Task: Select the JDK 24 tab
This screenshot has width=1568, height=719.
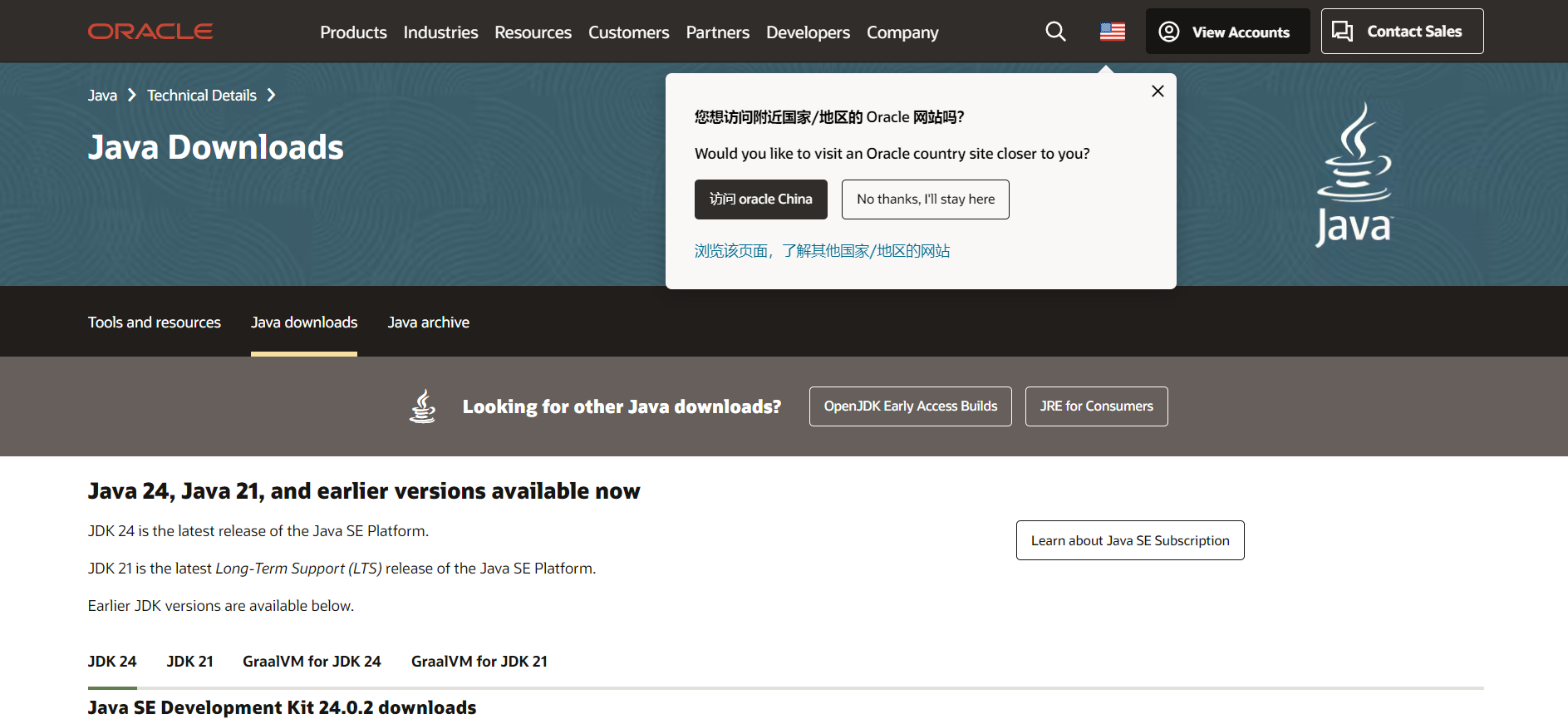Action: point(112,662)
